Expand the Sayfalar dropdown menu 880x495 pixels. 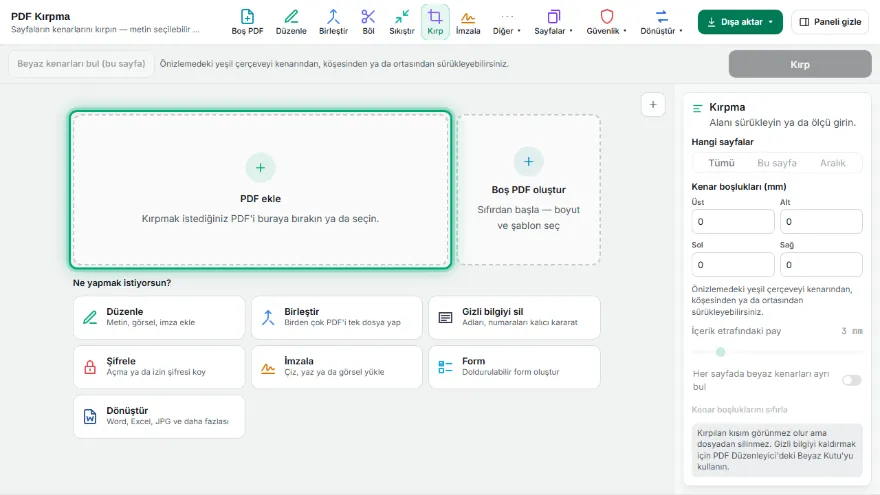tap(553, 22)
